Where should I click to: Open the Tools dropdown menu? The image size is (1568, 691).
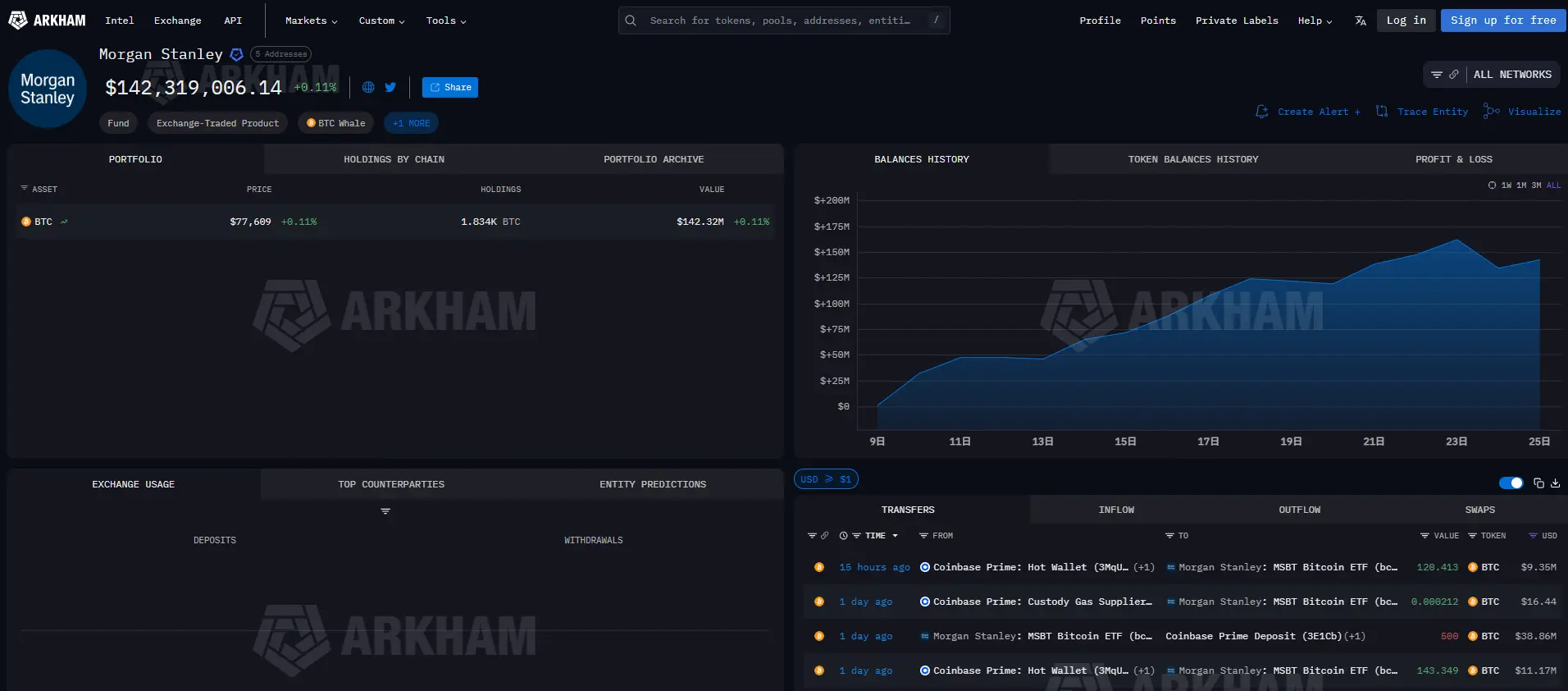(x=446, y=21)
